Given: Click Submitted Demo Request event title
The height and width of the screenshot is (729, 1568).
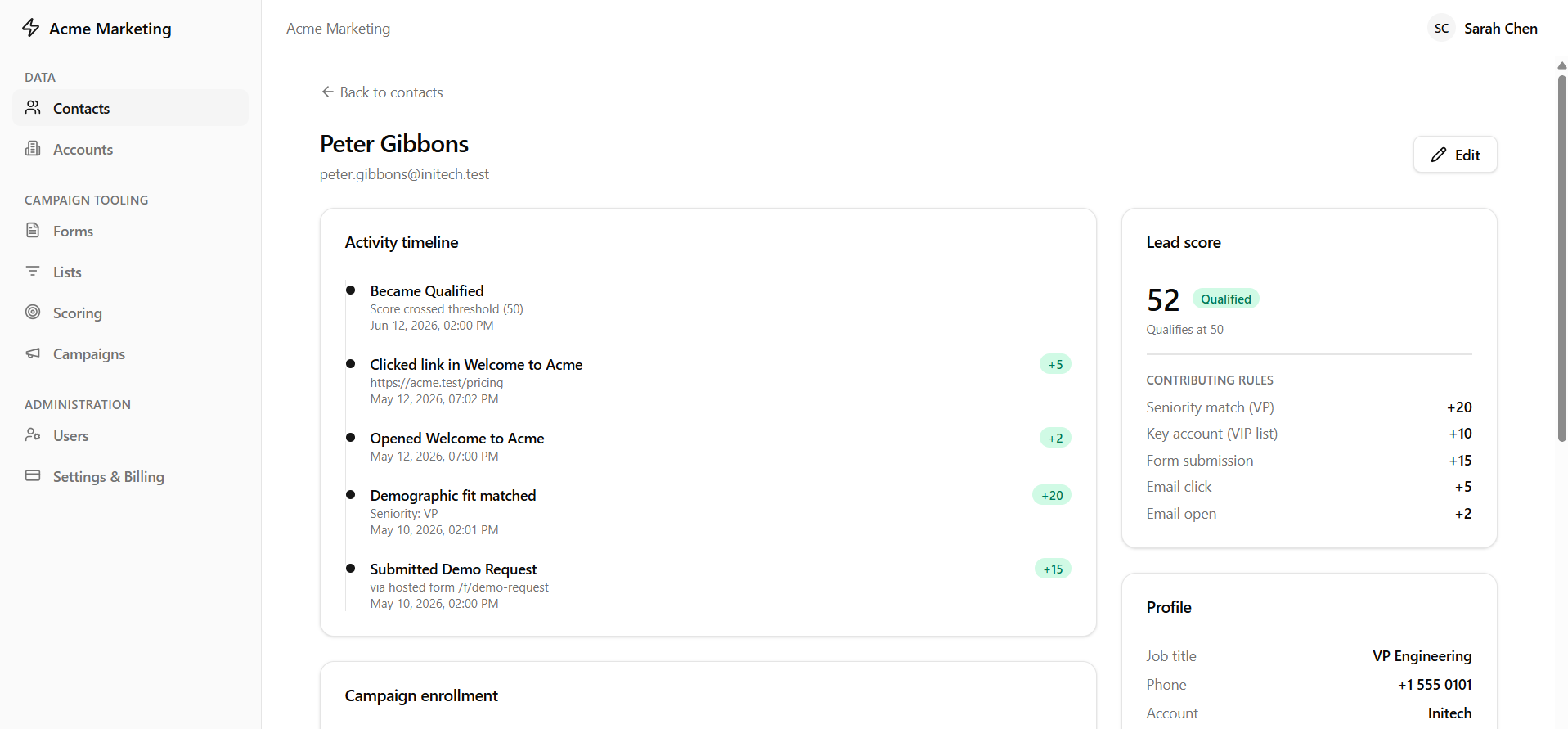Looking at the screenshot, I should tap(453, 569).
